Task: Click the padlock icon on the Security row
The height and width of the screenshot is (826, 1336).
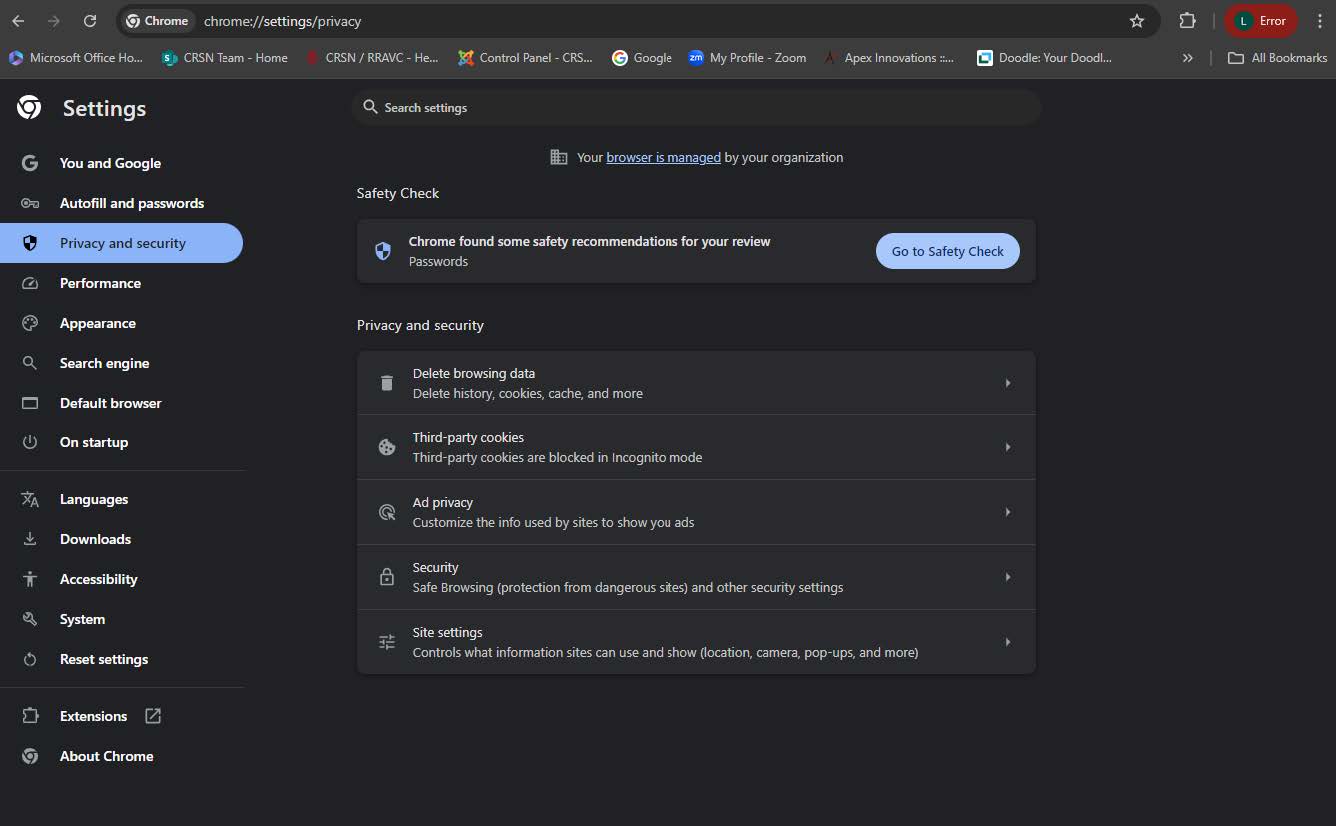Action: click(387, 576)
